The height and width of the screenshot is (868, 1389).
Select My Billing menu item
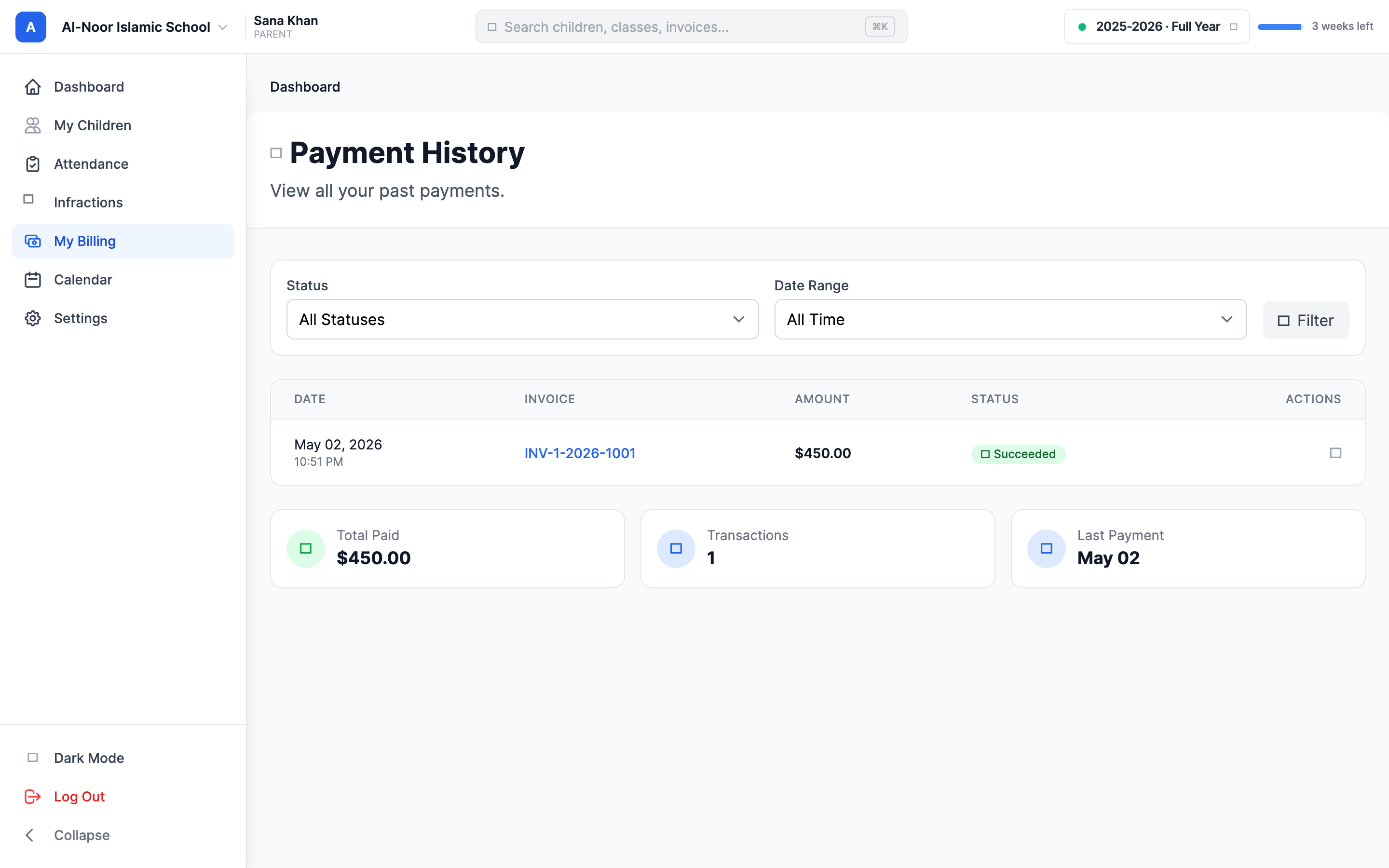click(123, 241)
